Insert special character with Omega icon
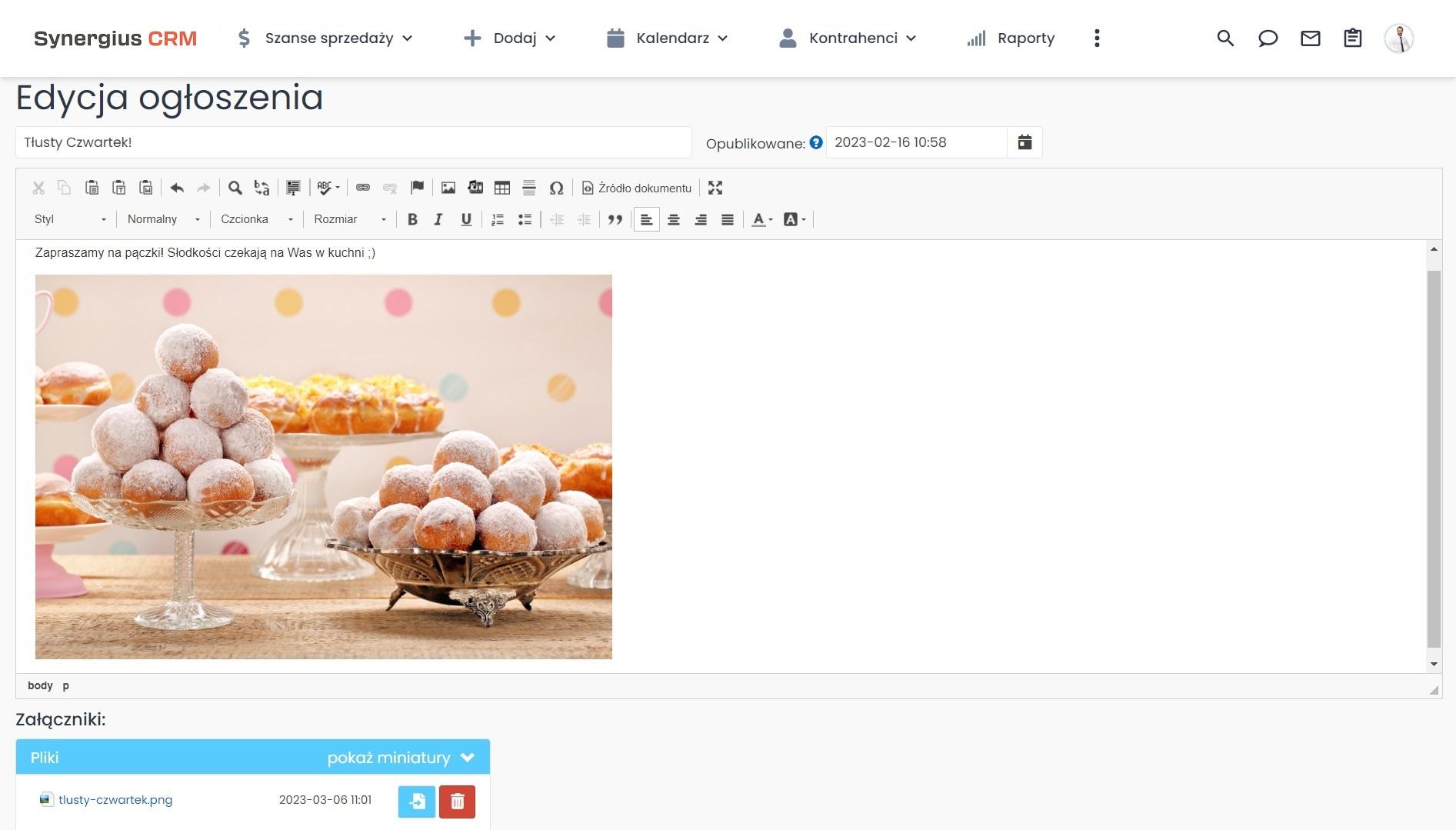Image resolution: width=1456 pixels, height=830 pixels. pyautogui.click(x=556, y=188)
